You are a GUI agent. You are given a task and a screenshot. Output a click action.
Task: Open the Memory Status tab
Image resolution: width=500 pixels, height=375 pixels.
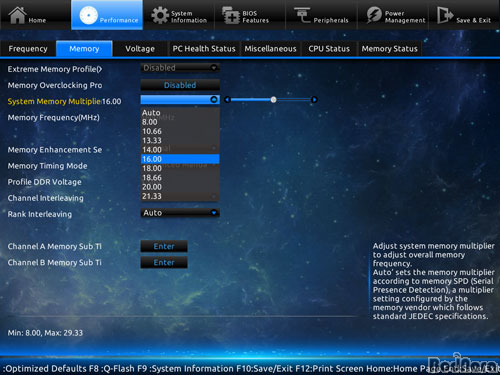390,49
